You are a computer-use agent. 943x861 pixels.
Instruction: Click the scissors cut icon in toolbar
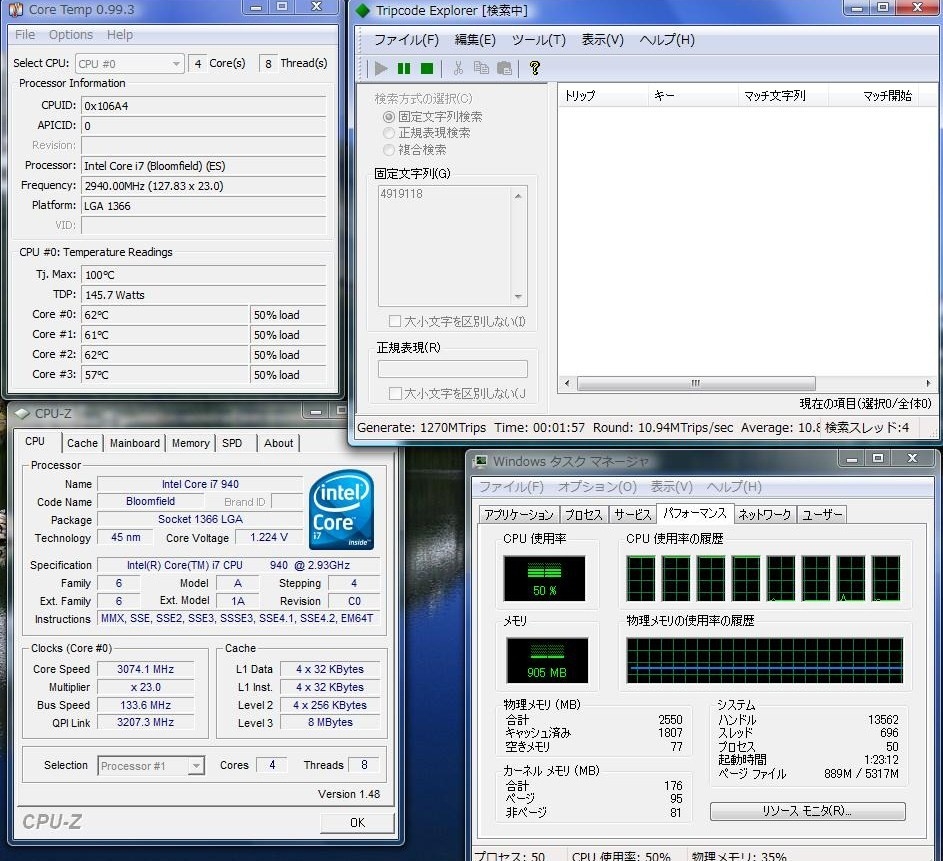(458, 68)
